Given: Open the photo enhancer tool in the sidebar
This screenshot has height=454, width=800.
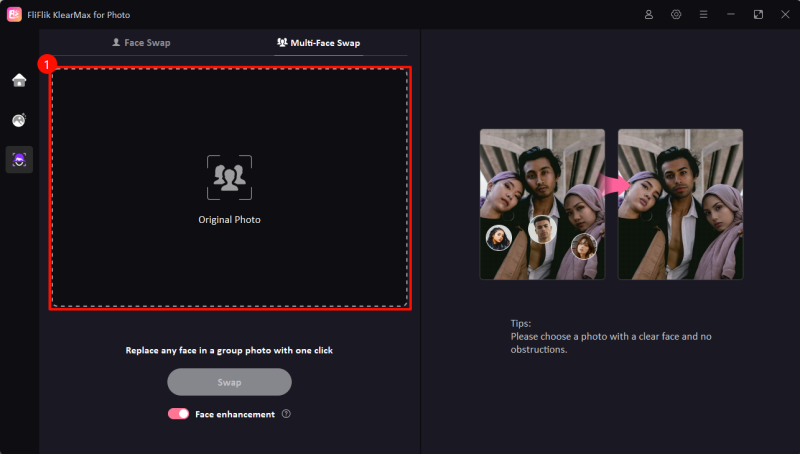Looking at the screenshot, I should [x=19, y=120].
